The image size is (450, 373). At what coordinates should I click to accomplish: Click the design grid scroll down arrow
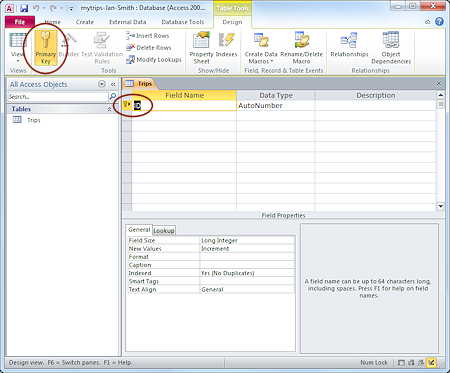point(441,206)
